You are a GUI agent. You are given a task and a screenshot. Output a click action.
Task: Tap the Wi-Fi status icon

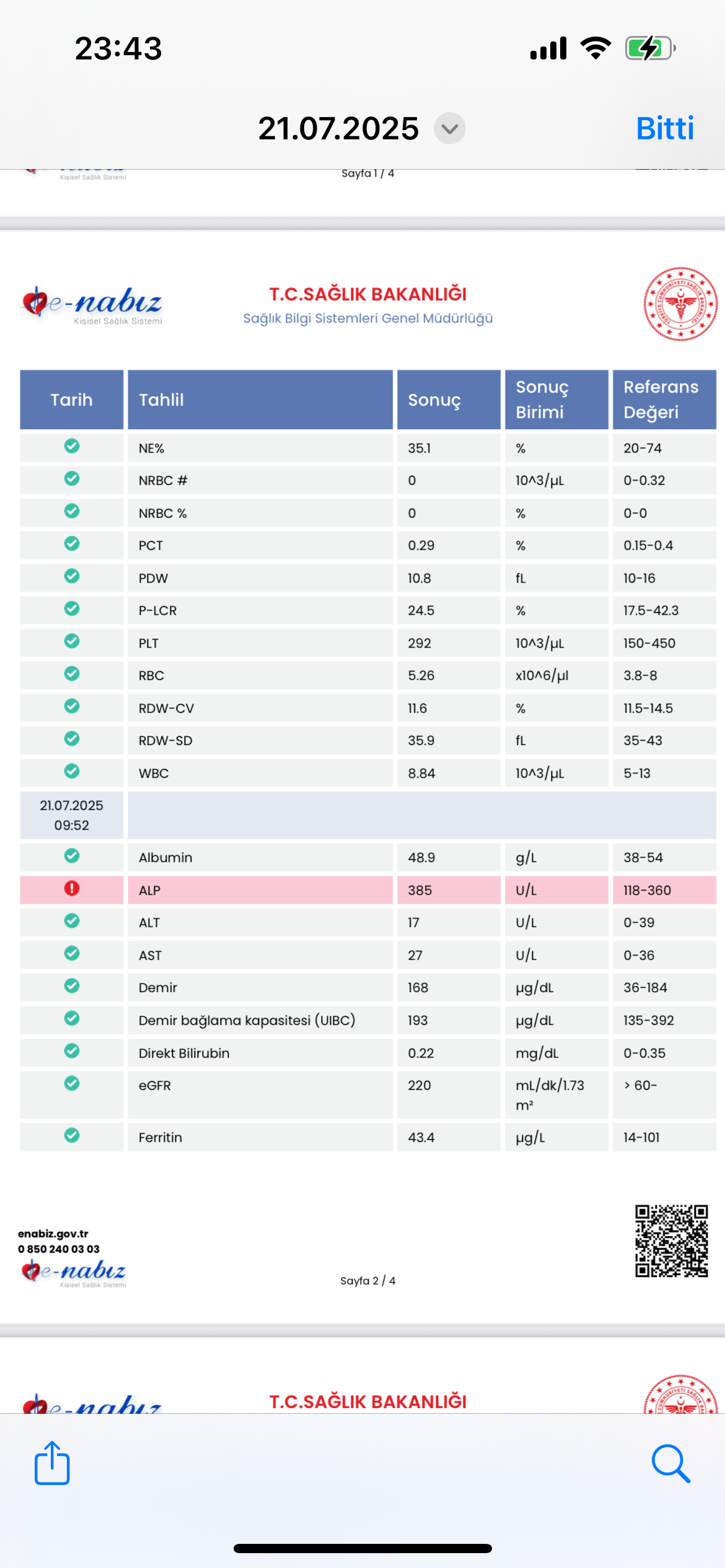(x=595, y=48)
